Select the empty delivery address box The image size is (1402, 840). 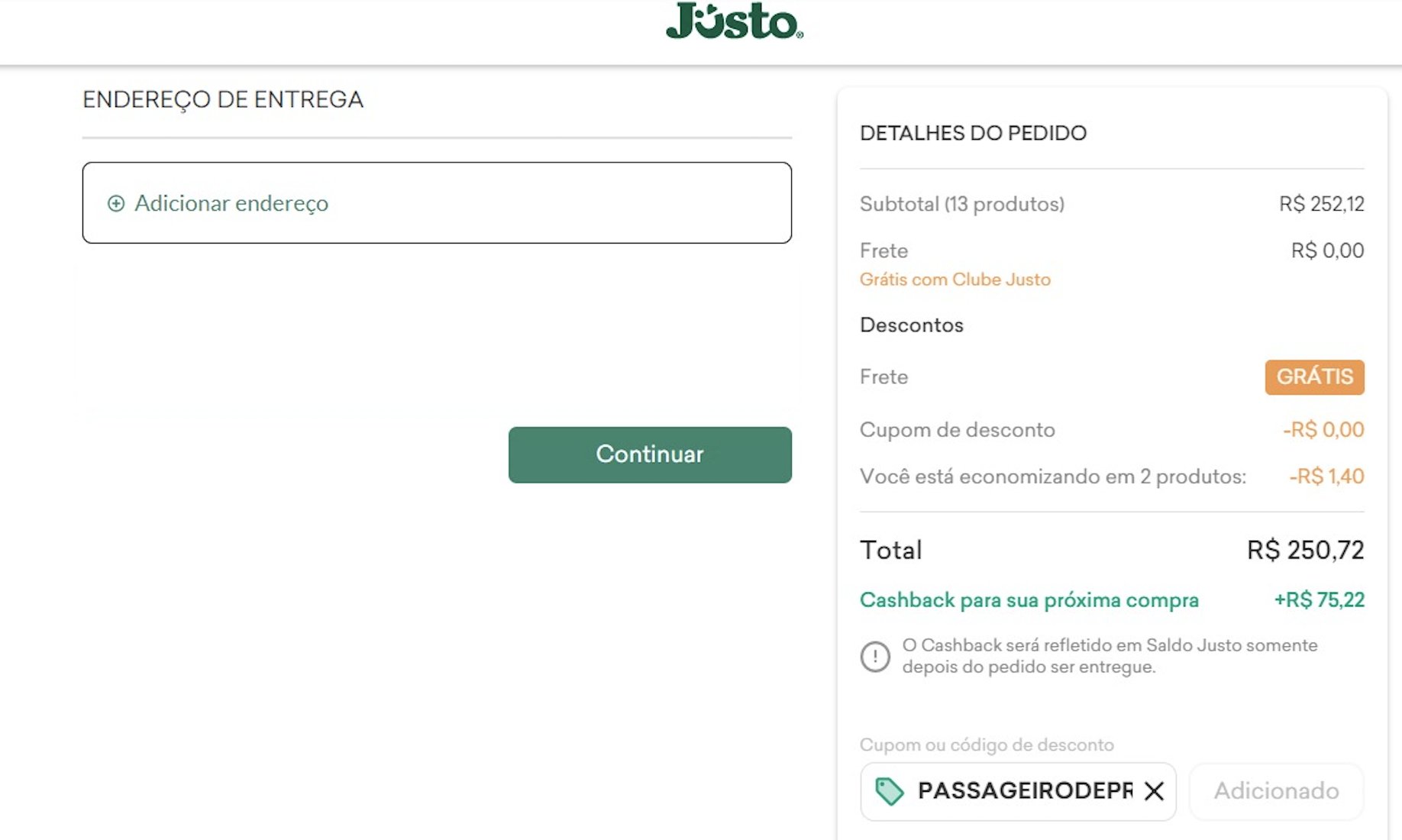(x=437, y=203)
